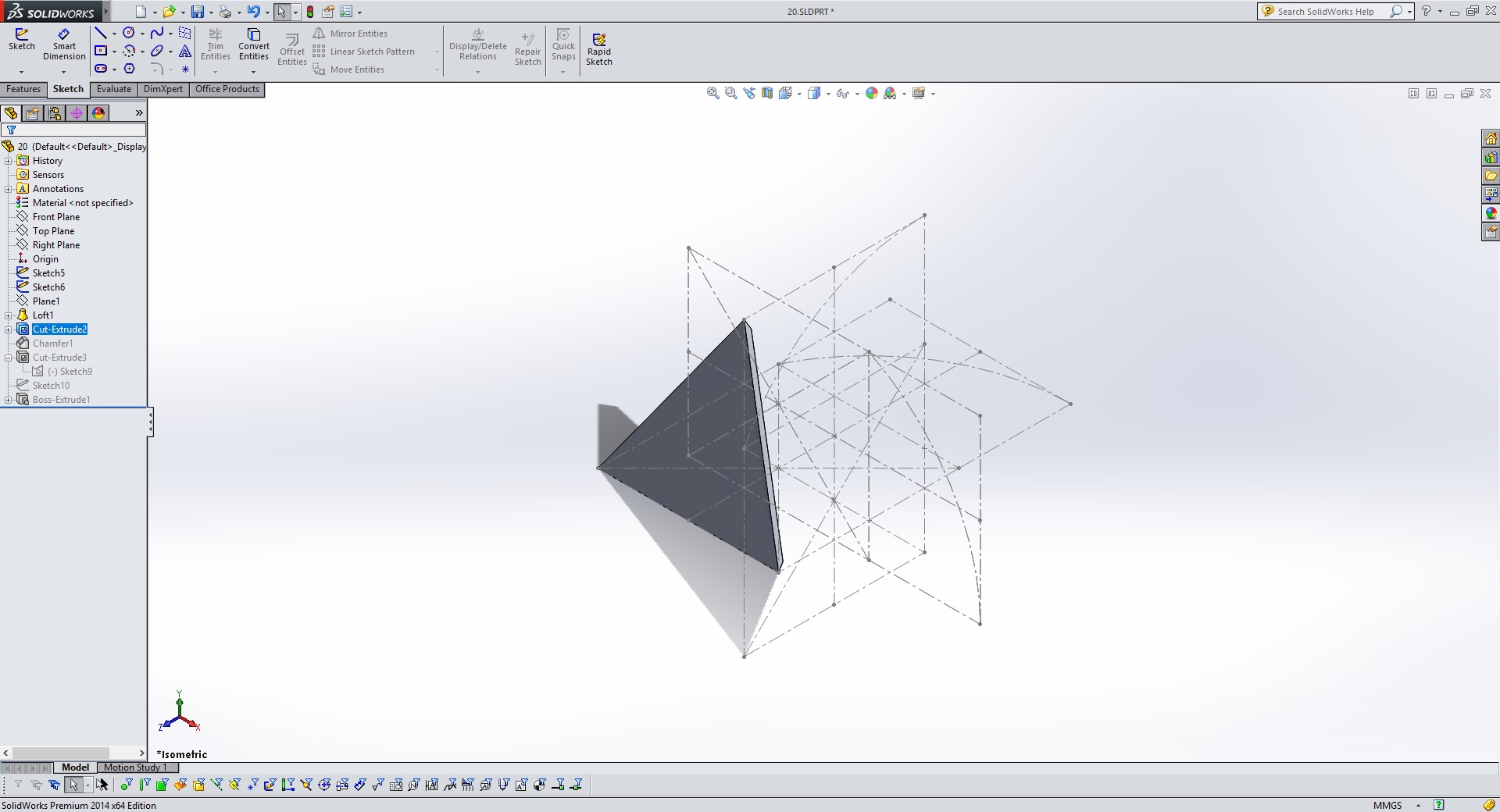Expand the Loft1 feature node

pyautogui.click(x=9, y=315)
